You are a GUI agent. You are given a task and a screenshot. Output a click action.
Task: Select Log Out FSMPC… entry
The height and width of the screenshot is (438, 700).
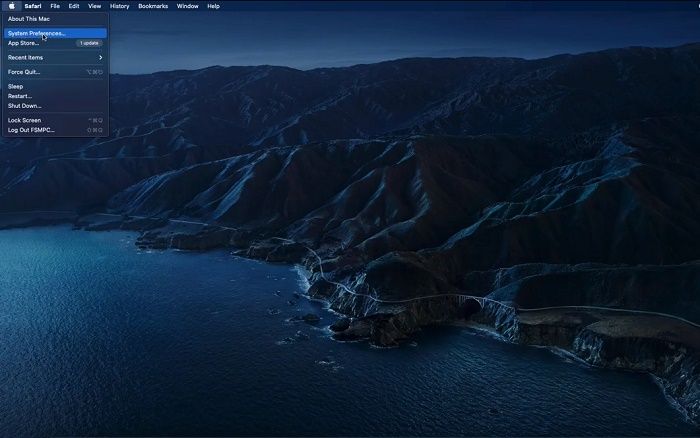coord(55,130)
